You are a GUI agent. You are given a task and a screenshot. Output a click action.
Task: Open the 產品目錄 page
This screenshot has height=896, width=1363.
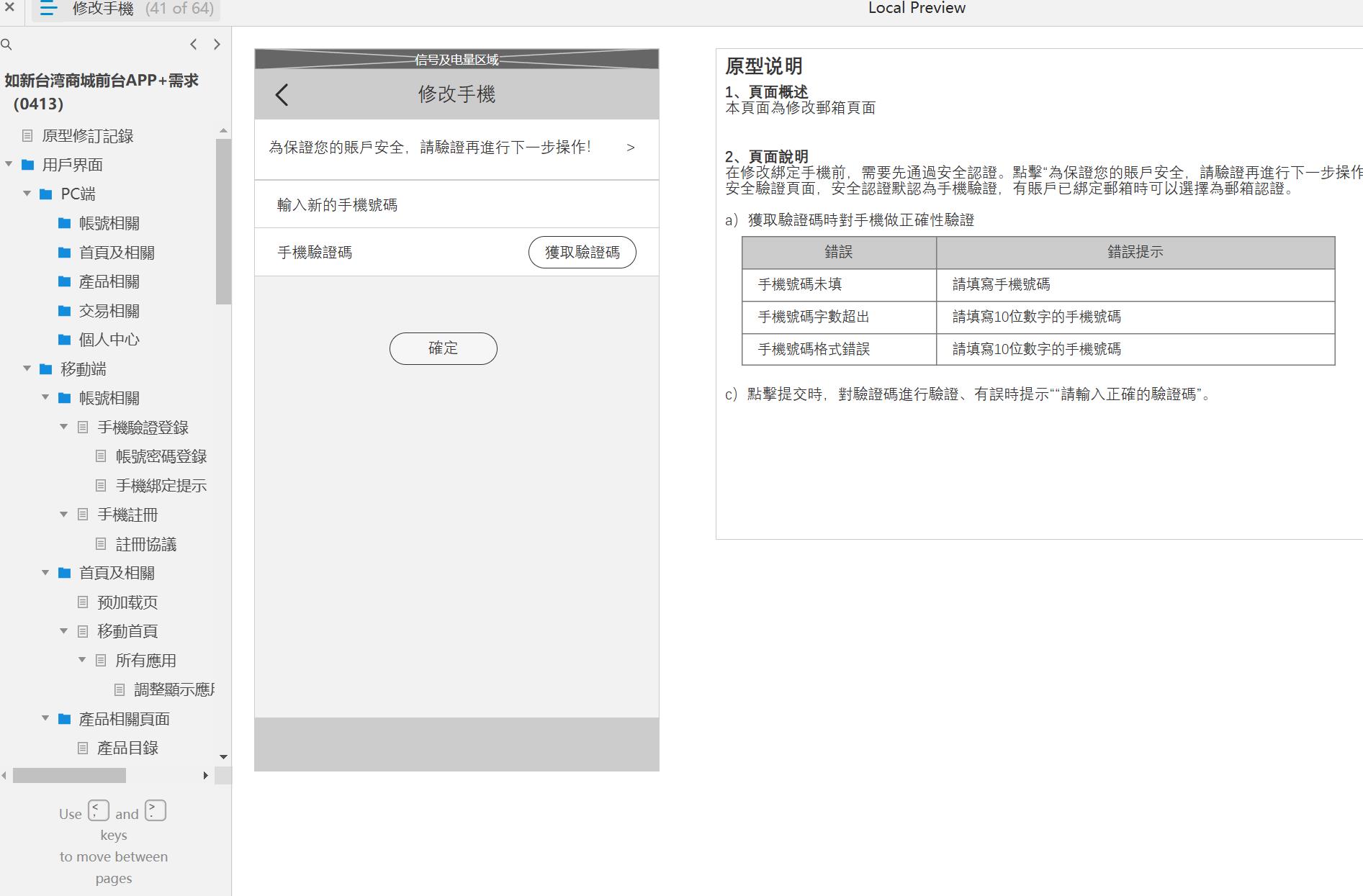click(127, 748)
